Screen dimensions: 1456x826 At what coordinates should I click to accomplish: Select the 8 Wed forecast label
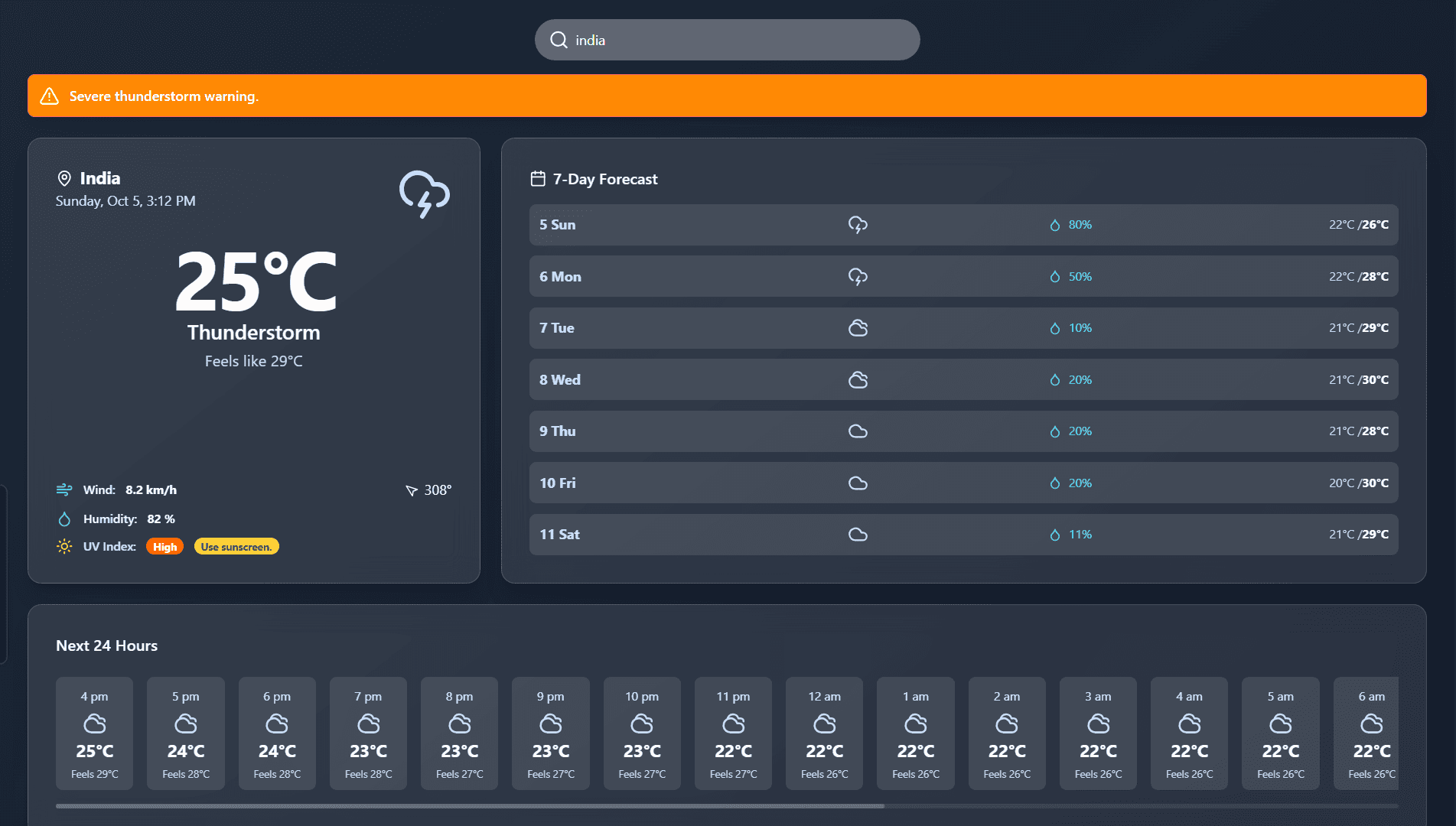(x=560, y=380)
